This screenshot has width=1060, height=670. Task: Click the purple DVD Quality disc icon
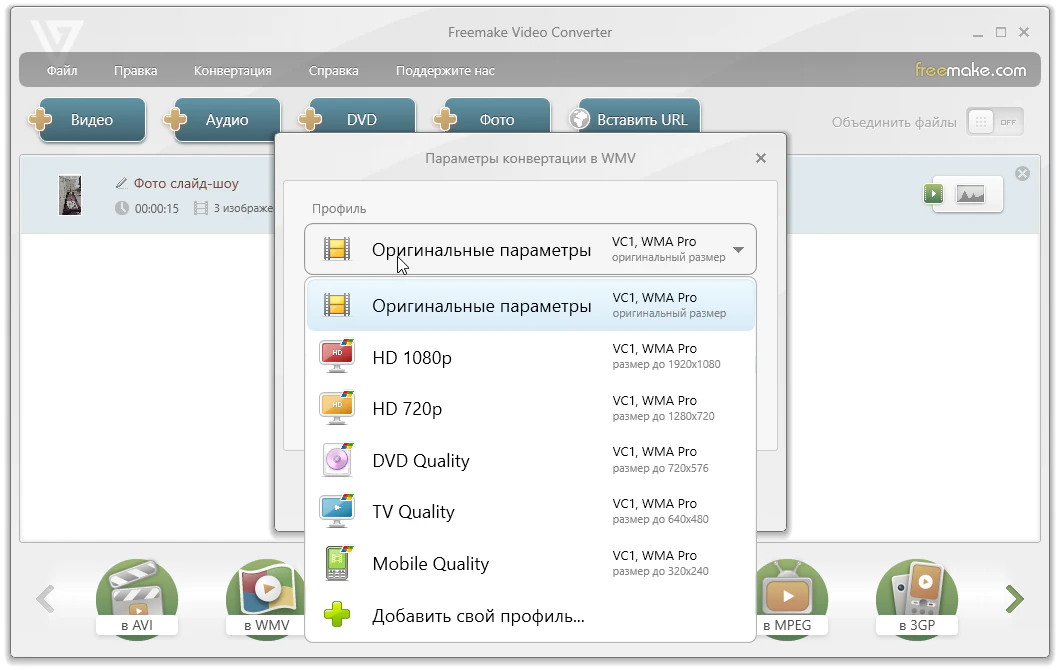pos(337,460)
